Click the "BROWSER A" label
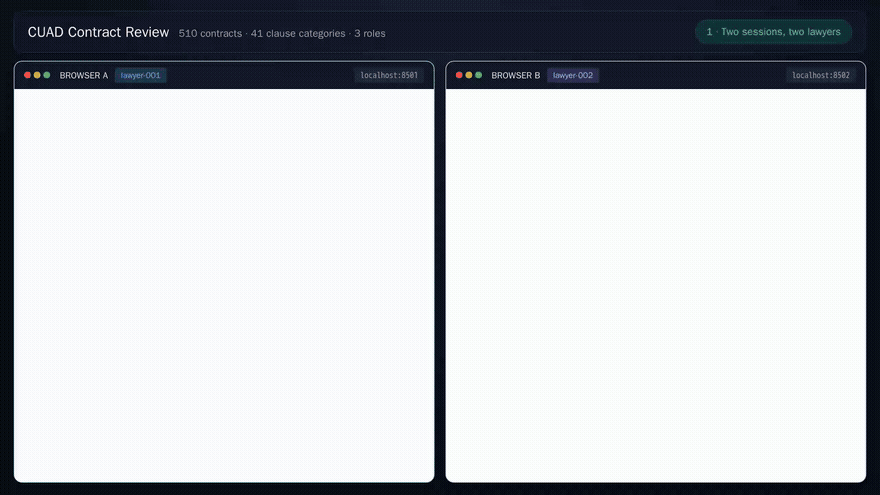The image size is (880, 495). (84, 75)
